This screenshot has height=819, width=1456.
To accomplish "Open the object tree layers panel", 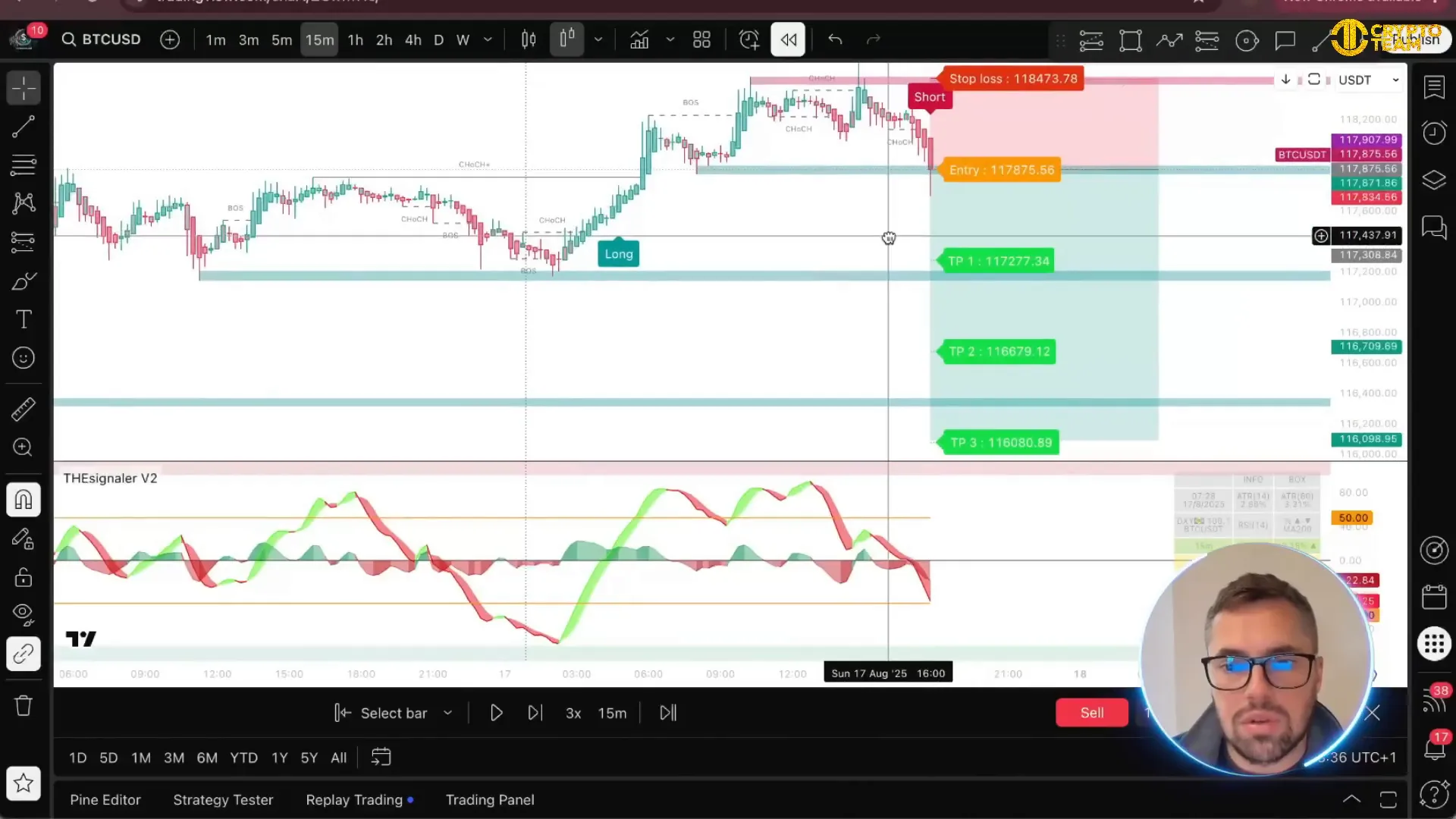I will 1434,180.
